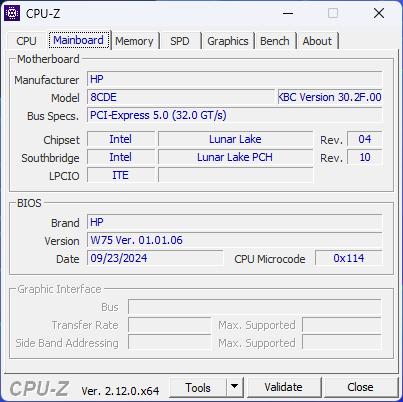
Task: Open the About tab
Action: (x=317, y=41)
